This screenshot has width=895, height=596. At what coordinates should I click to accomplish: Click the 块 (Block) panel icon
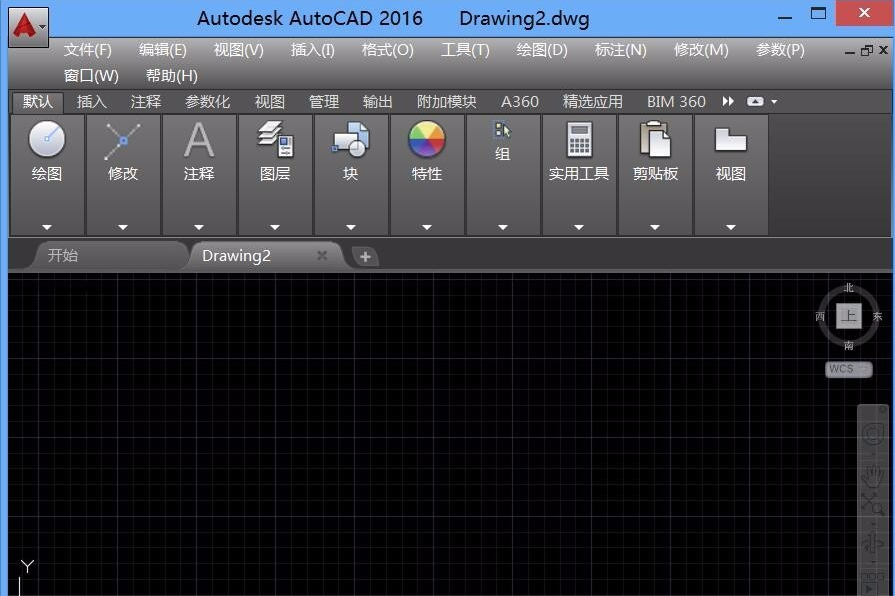351,141
